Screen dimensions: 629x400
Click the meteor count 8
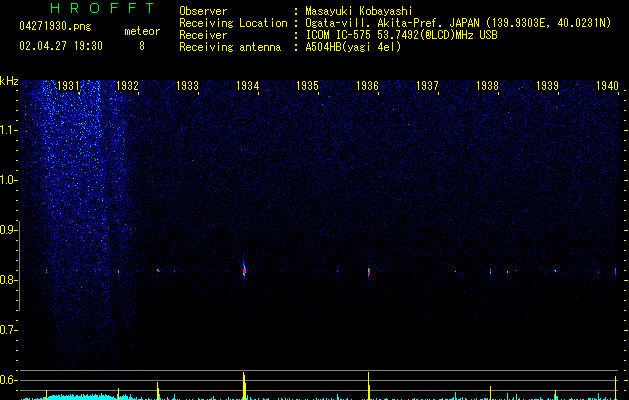tap(142, 46)
